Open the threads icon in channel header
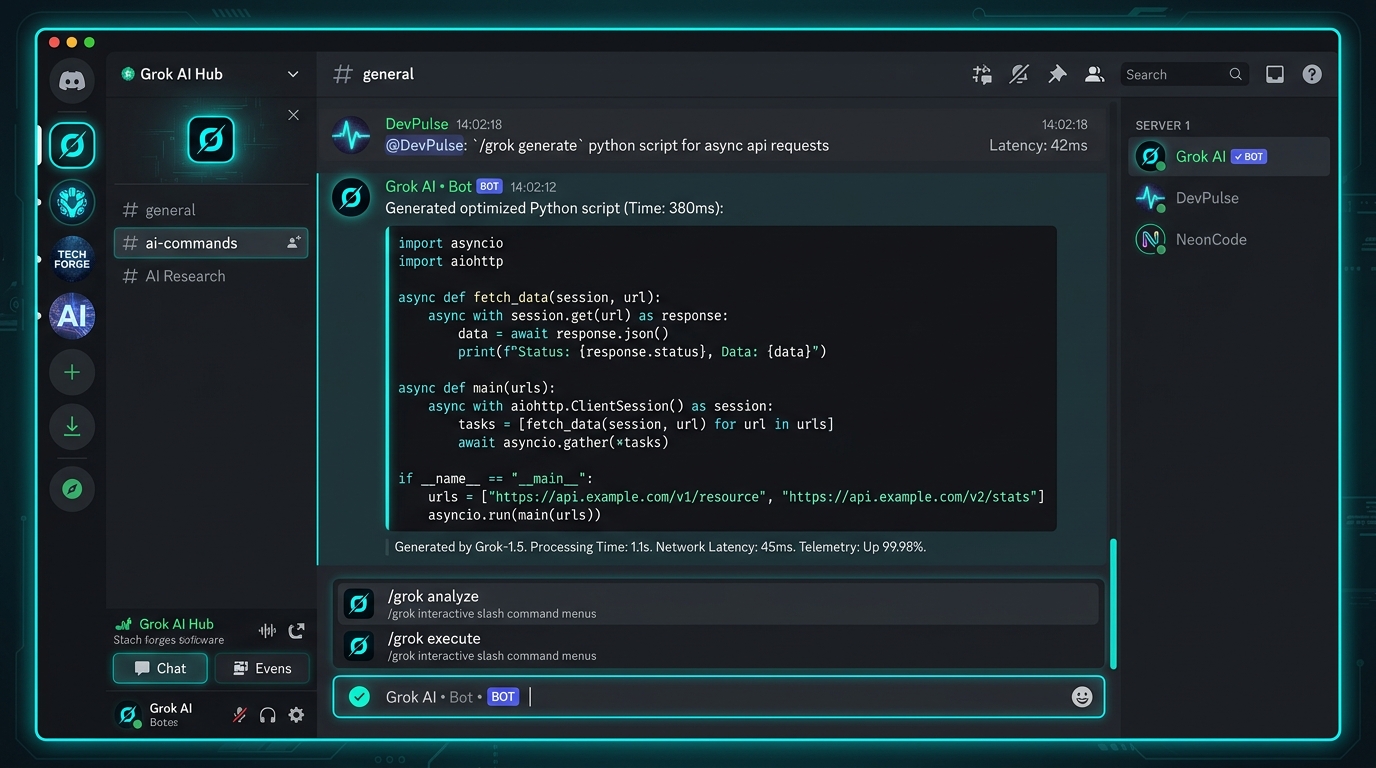This screenshot has width=1376, height=768. click(982, 74)
